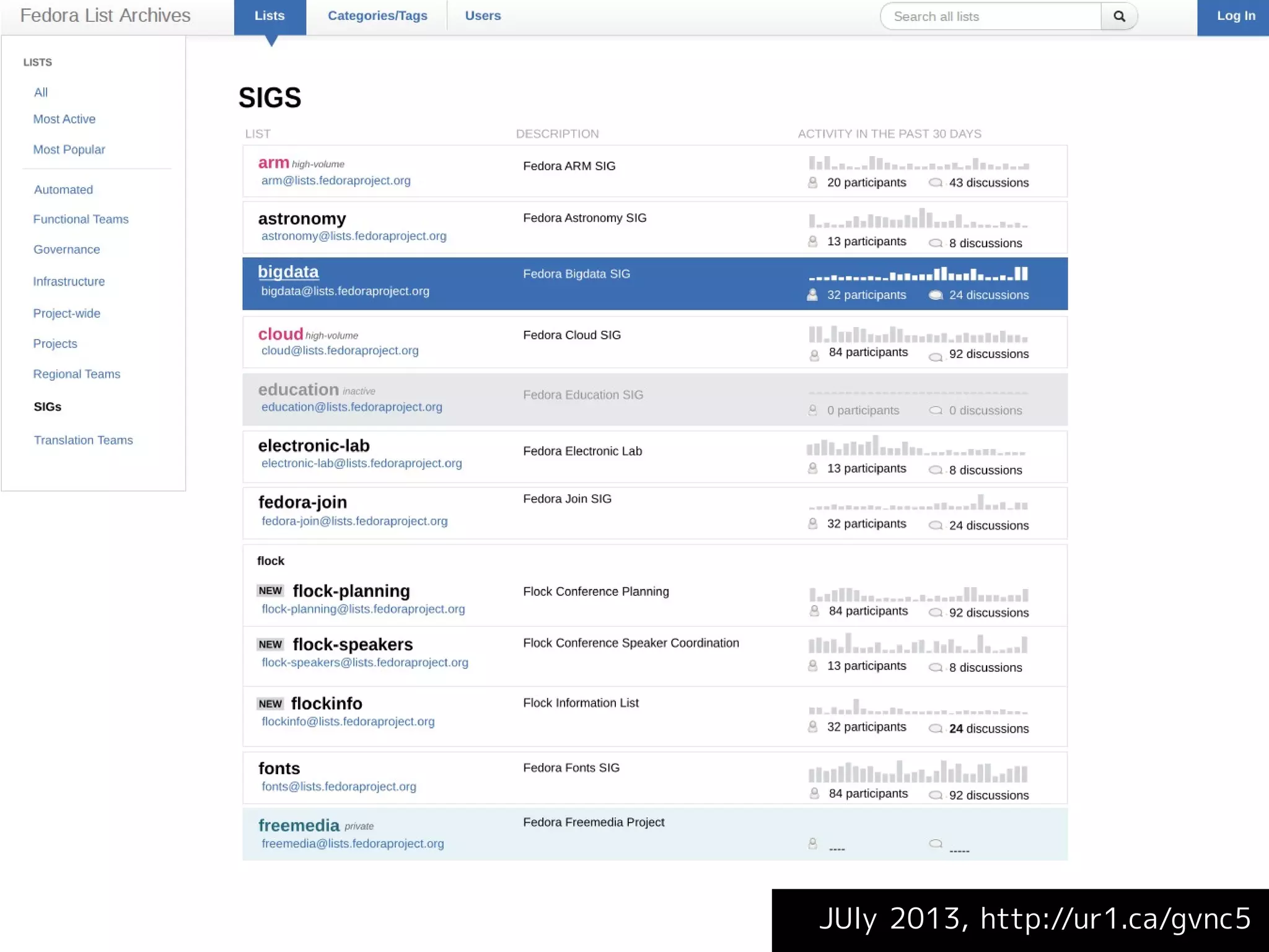Click participants icon in astronomy row
The height and width of the screenshot is (952, 1269).
pos(812,242)
